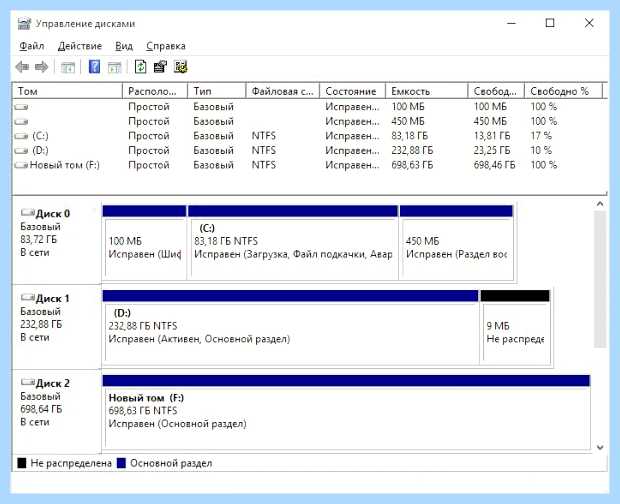Click the drive icon next to Новый том (F:)

[21, 165]
